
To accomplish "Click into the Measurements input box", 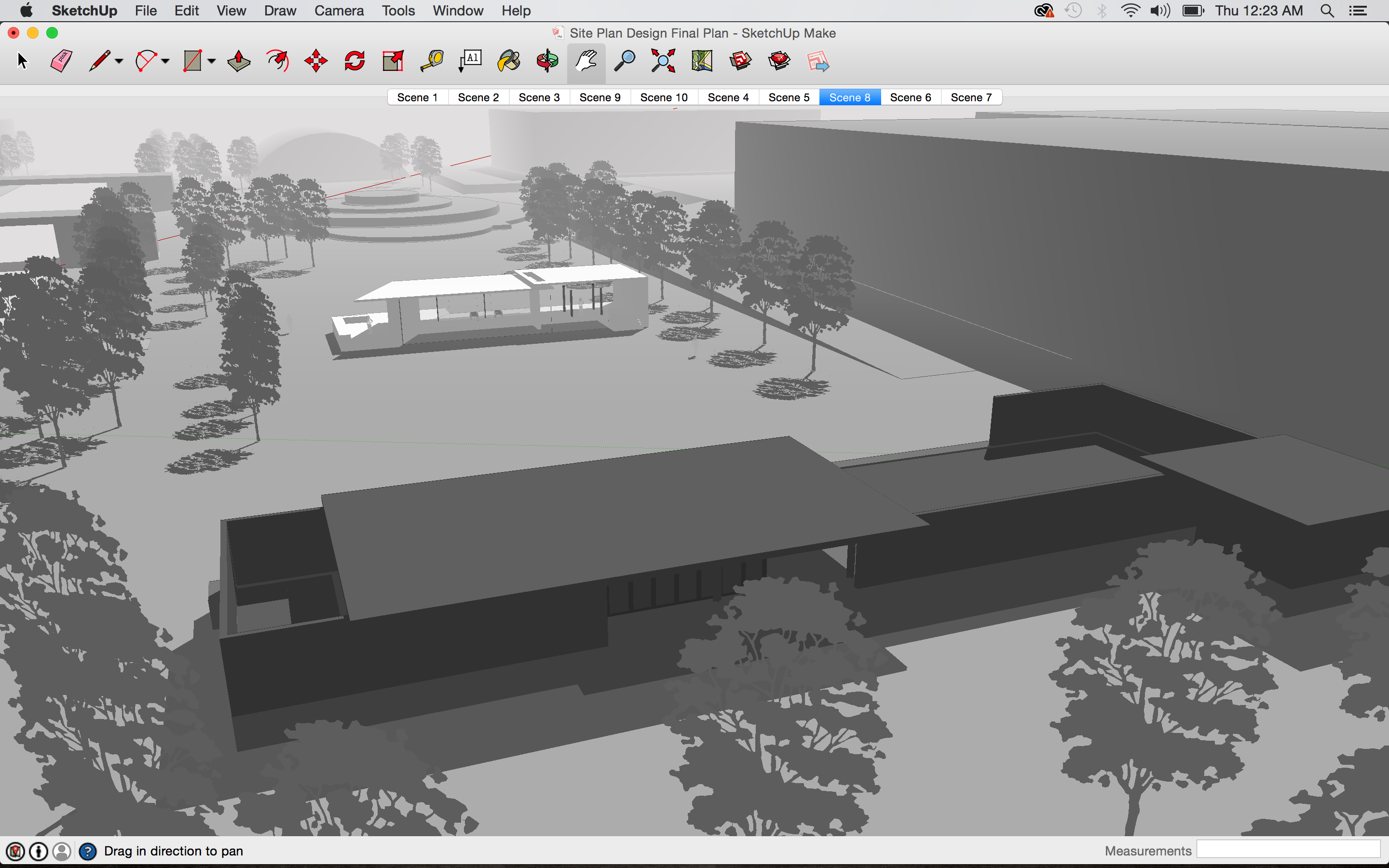I will click(1288, 850).
